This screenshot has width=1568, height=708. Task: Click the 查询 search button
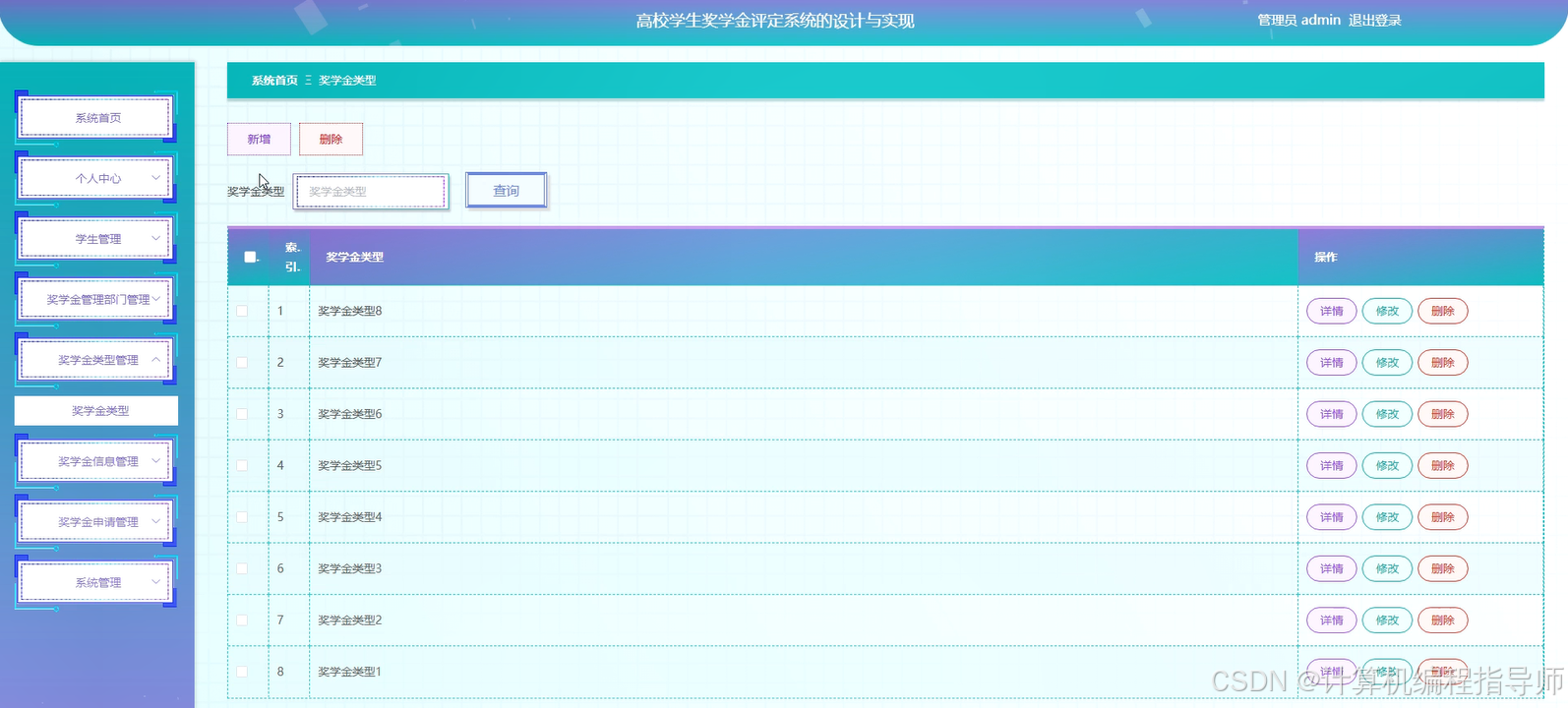506,191
